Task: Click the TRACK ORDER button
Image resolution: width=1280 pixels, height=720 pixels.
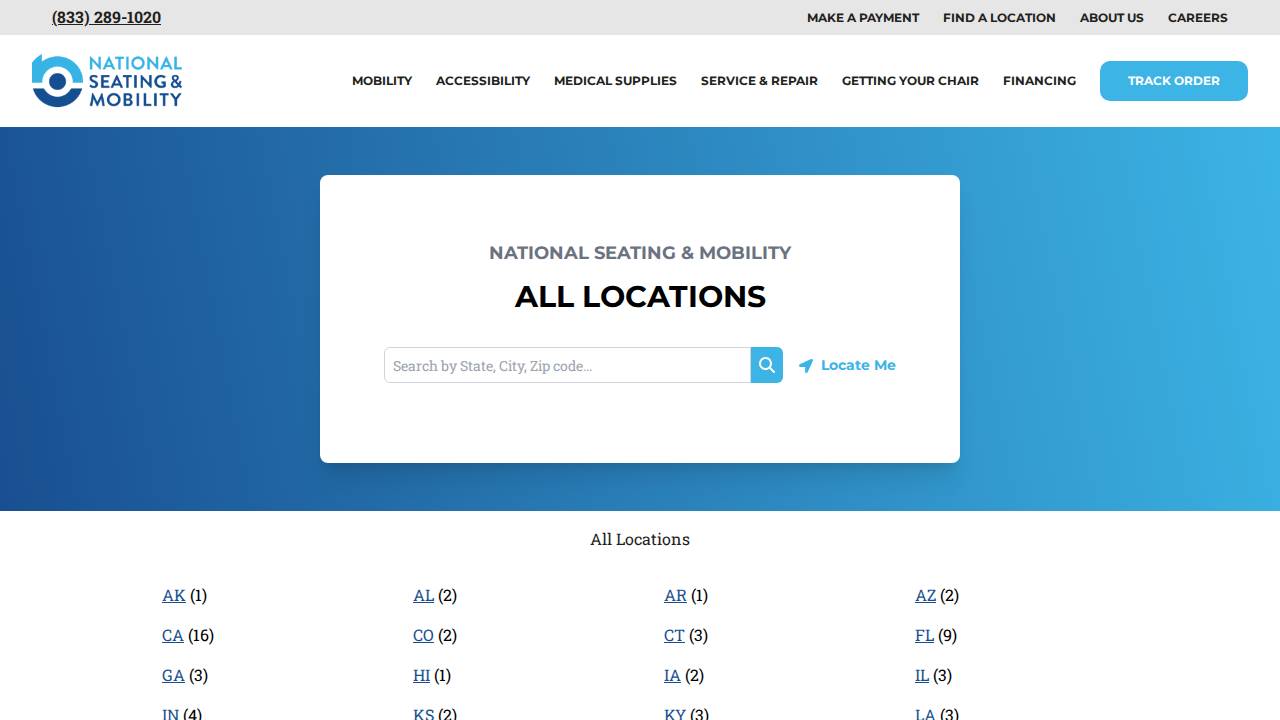Action: (x=1173, y=81)
